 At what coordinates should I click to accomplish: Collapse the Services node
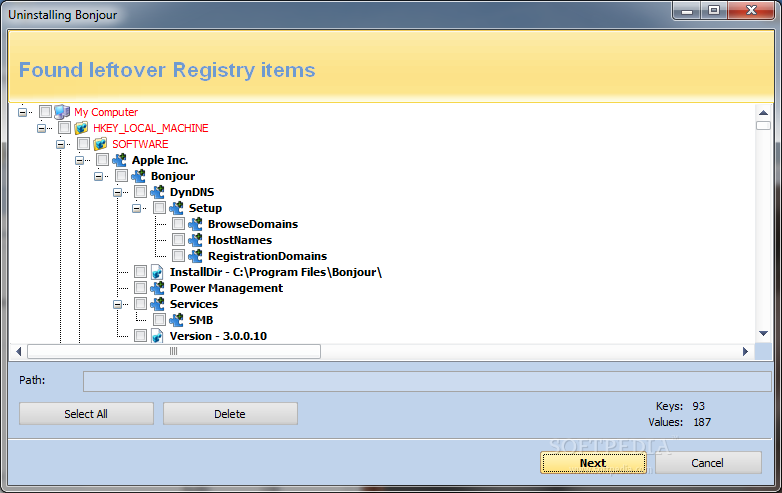tap(117, 304)
